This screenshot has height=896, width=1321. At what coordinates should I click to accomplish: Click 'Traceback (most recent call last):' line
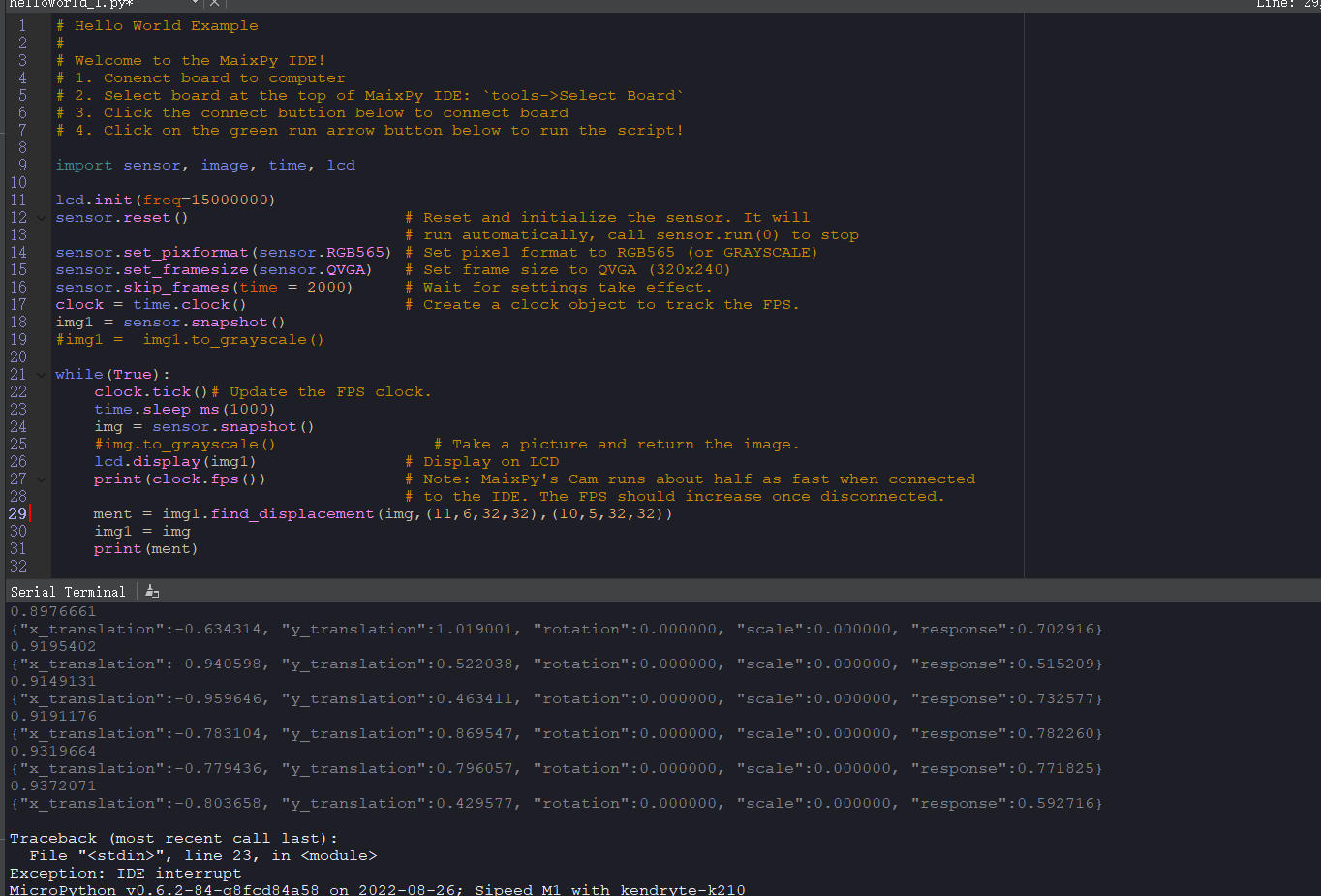(x=174, y=838)
